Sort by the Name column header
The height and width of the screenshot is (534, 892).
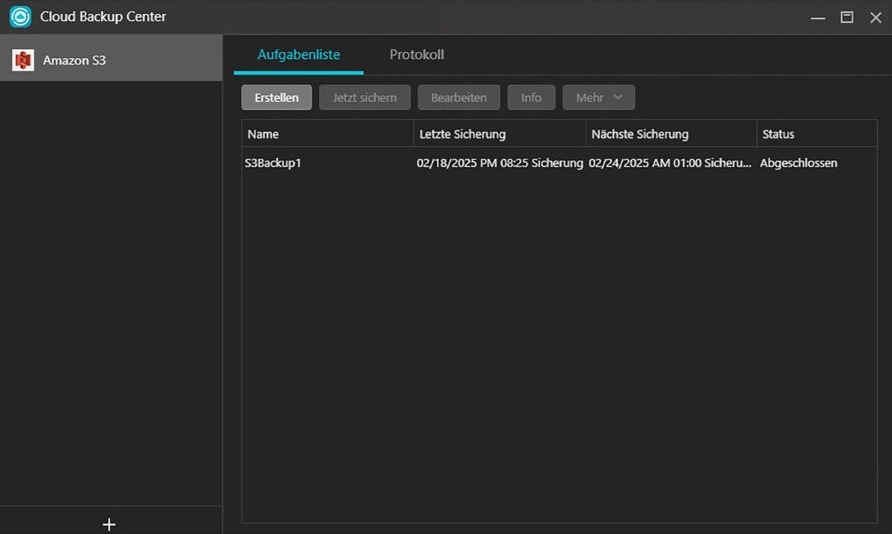pyautogui.click(x=328, y=134)
